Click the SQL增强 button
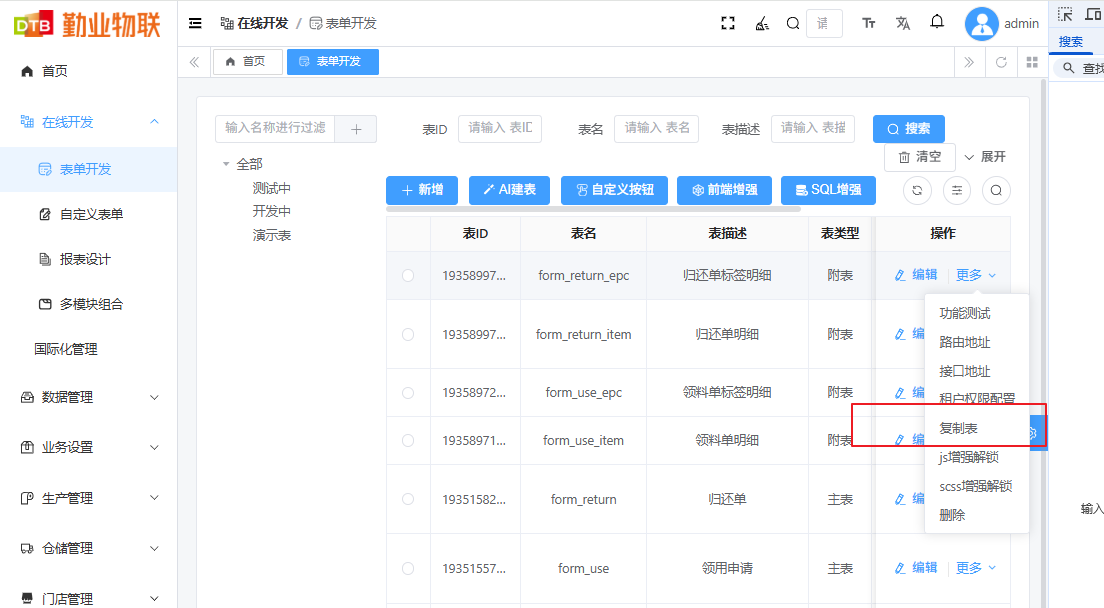Viewport: 1104px width, 608px height. (x=828, y=190)
